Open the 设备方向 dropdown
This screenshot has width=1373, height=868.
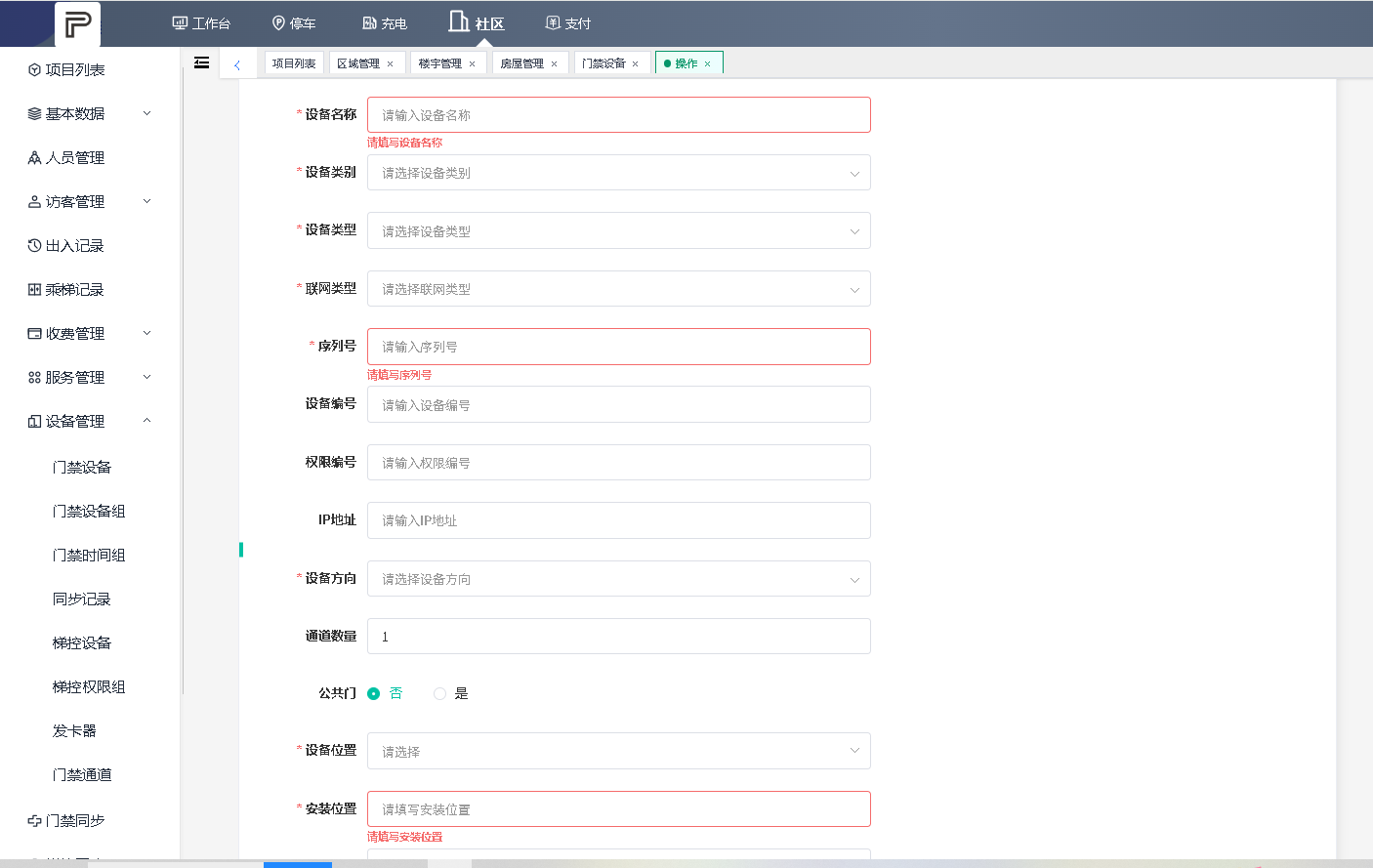619,579
